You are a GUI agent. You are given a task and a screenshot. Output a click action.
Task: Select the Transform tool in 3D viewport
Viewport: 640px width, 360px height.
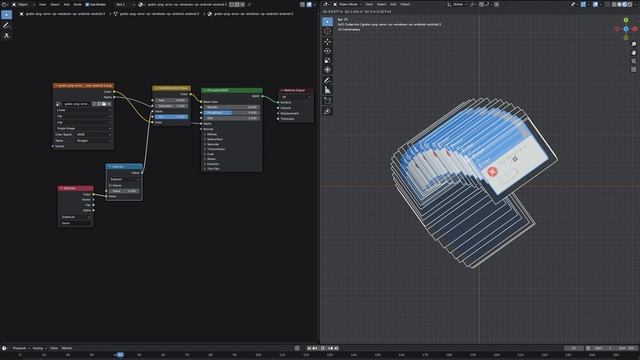click(327, 70)
